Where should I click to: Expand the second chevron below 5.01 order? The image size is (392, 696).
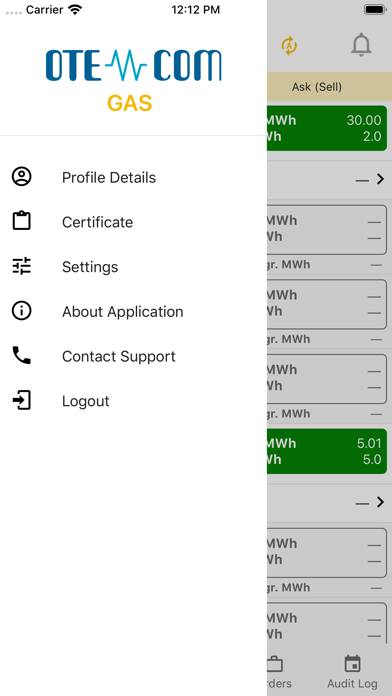click(380, 502)
